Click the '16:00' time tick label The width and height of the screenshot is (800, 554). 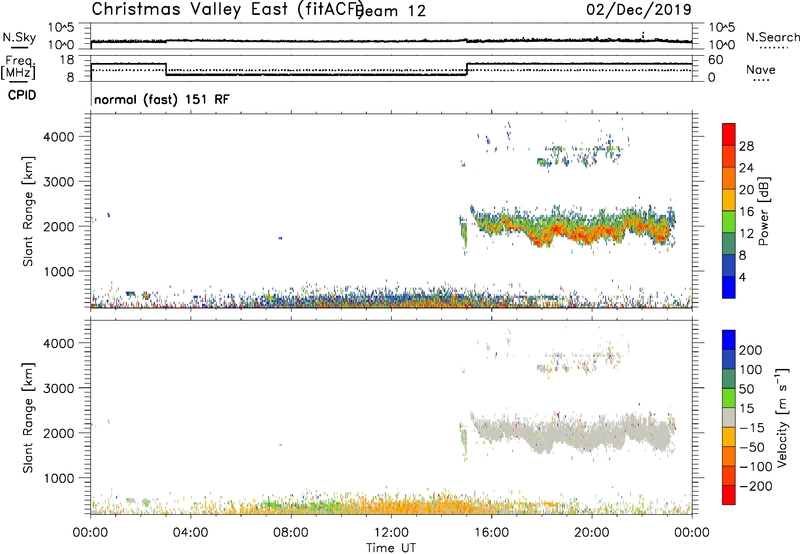click(x=491, y=533)
